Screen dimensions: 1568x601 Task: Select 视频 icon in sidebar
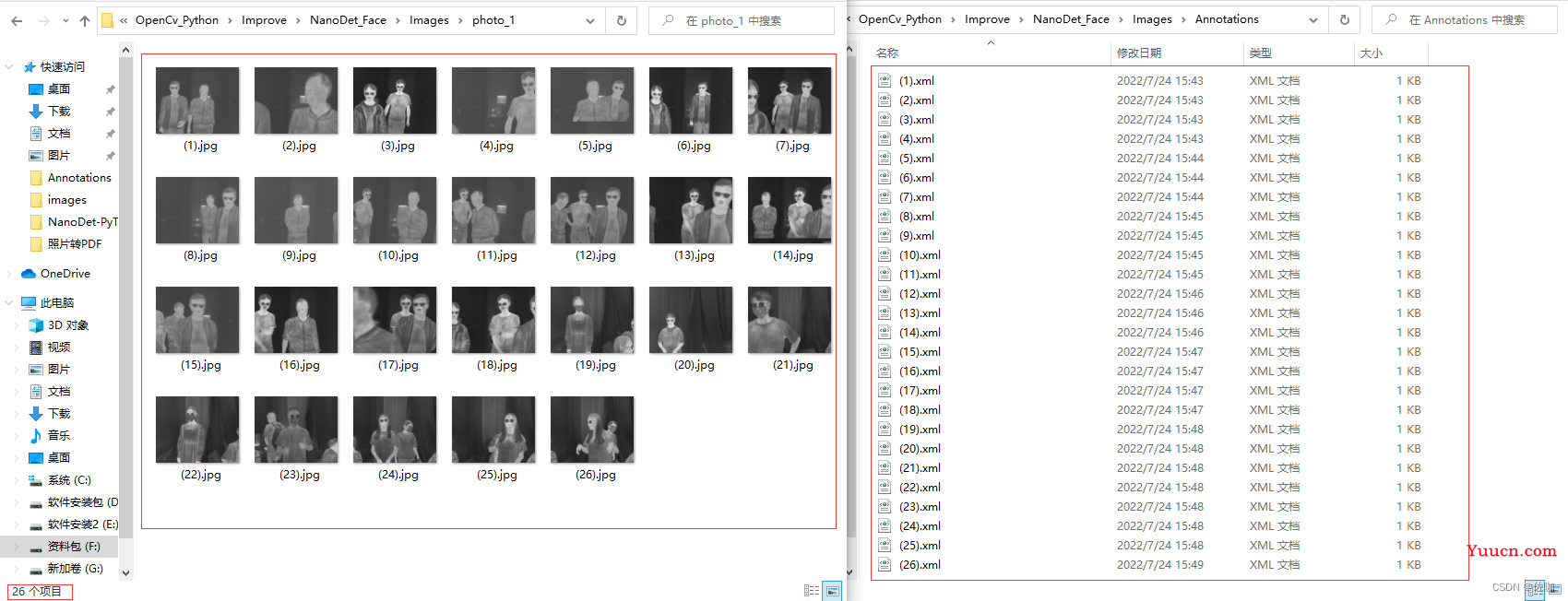coord(36,348)
